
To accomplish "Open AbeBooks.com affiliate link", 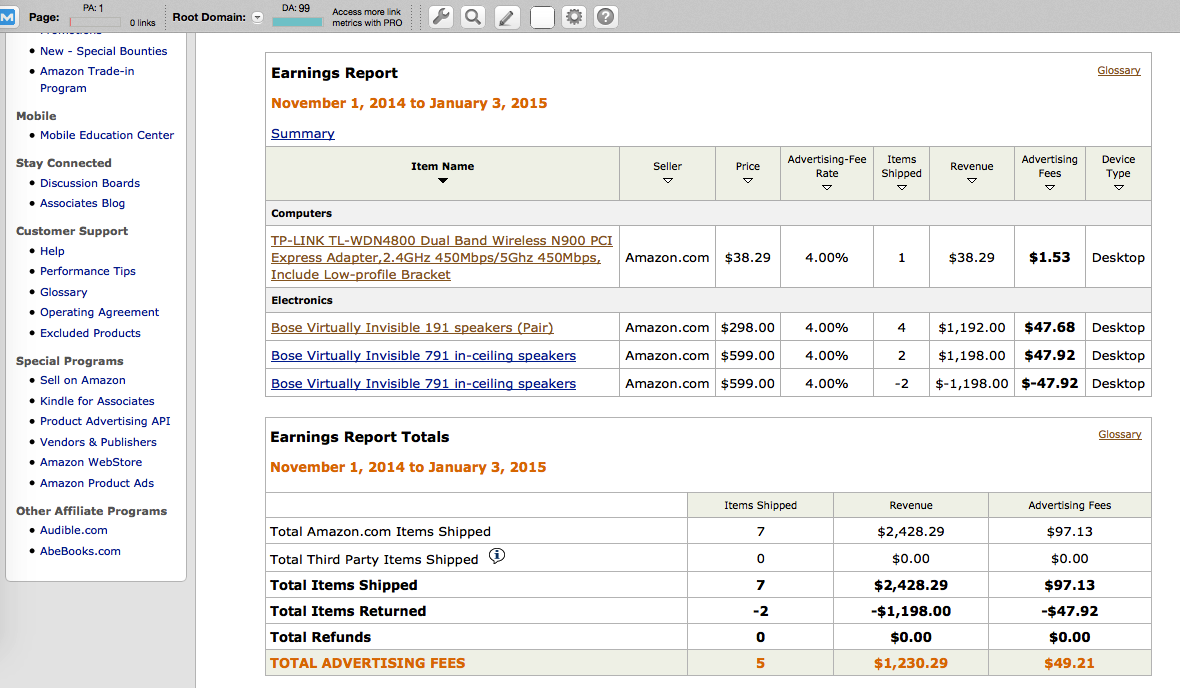I will [x=80, y=551].
